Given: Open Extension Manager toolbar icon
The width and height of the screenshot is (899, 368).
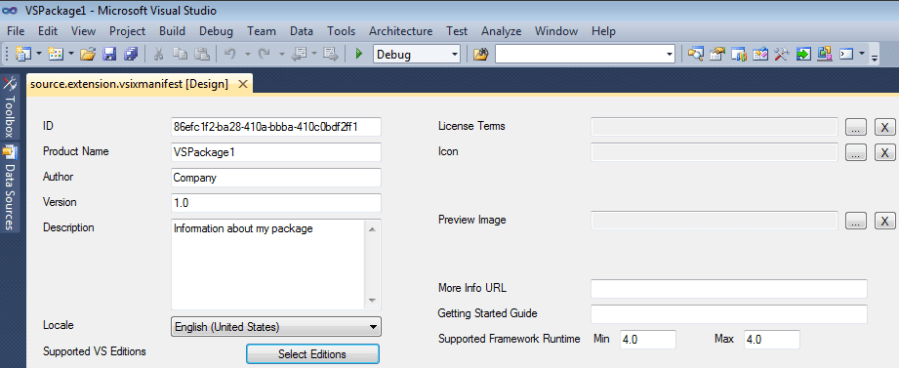Looking at the screenshot, I should [x=824, y=54].
